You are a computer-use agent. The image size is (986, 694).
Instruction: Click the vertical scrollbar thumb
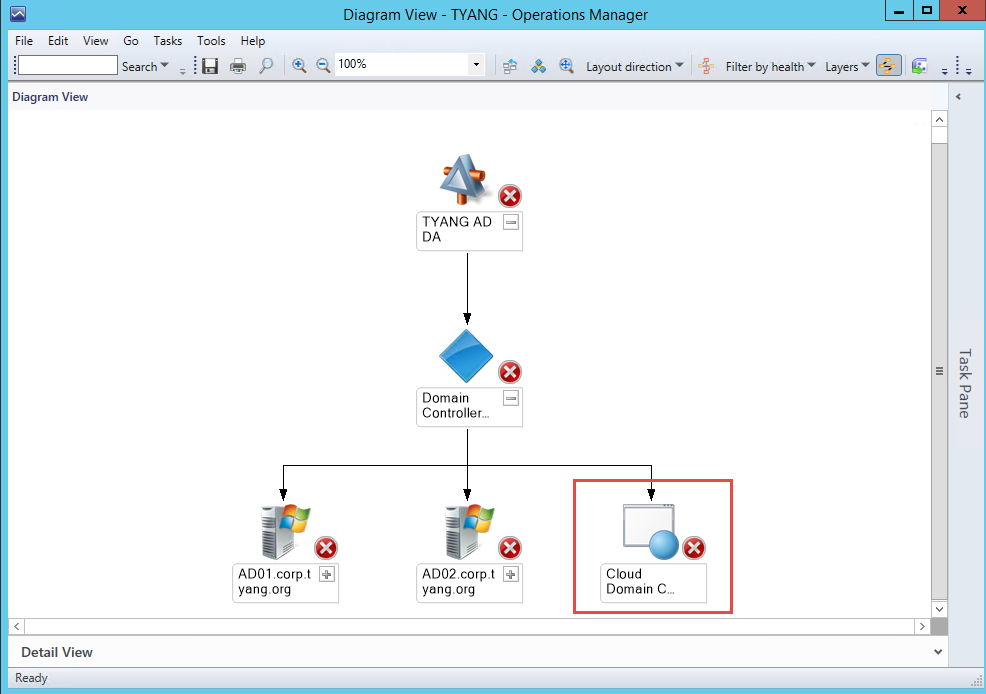[x=939, y=371]
